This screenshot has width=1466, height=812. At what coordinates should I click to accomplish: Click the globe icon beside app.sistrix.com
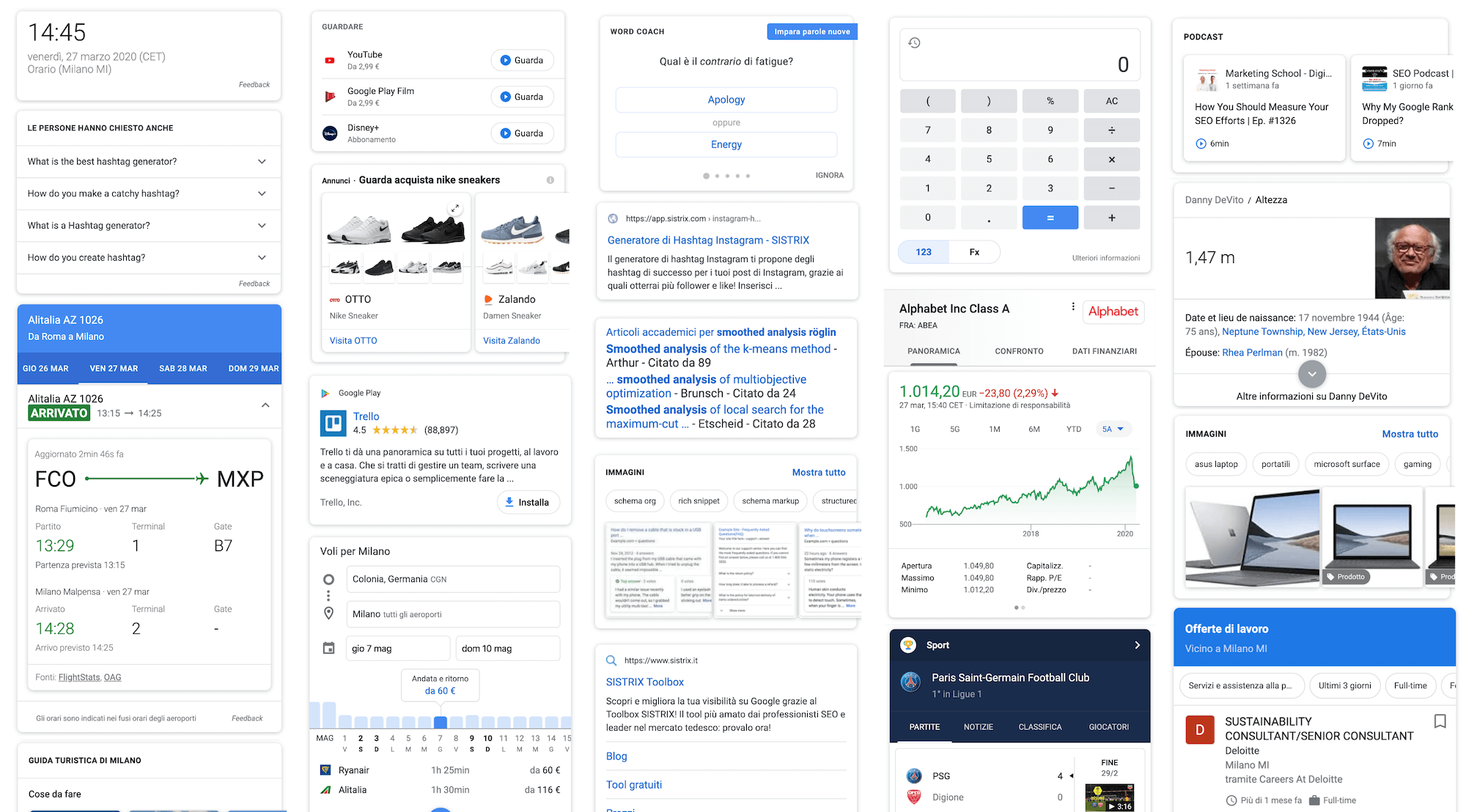[613, 218]
